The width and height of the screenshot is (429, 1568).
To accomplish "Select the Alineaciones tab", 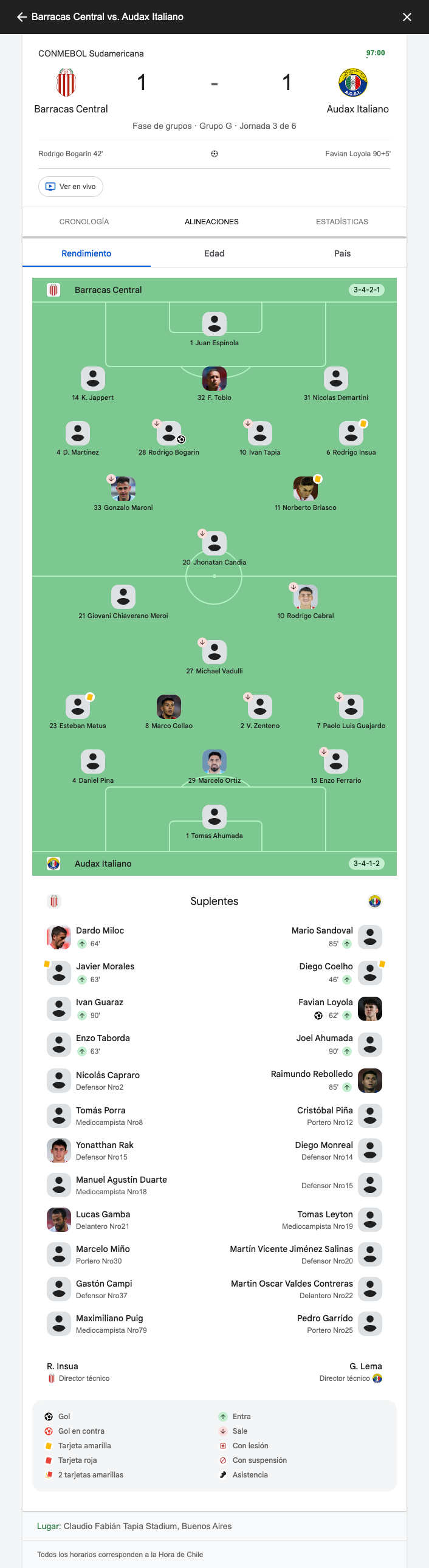I will pyautogui.click(x=211, y=222).
